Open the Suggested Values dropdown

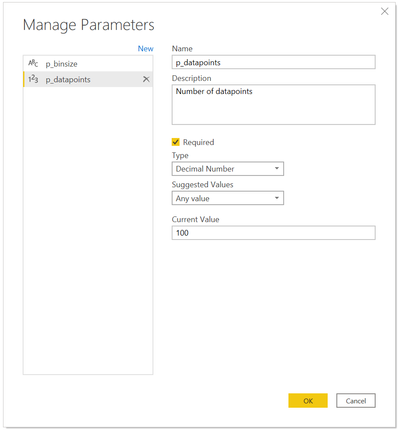point(228,198)
